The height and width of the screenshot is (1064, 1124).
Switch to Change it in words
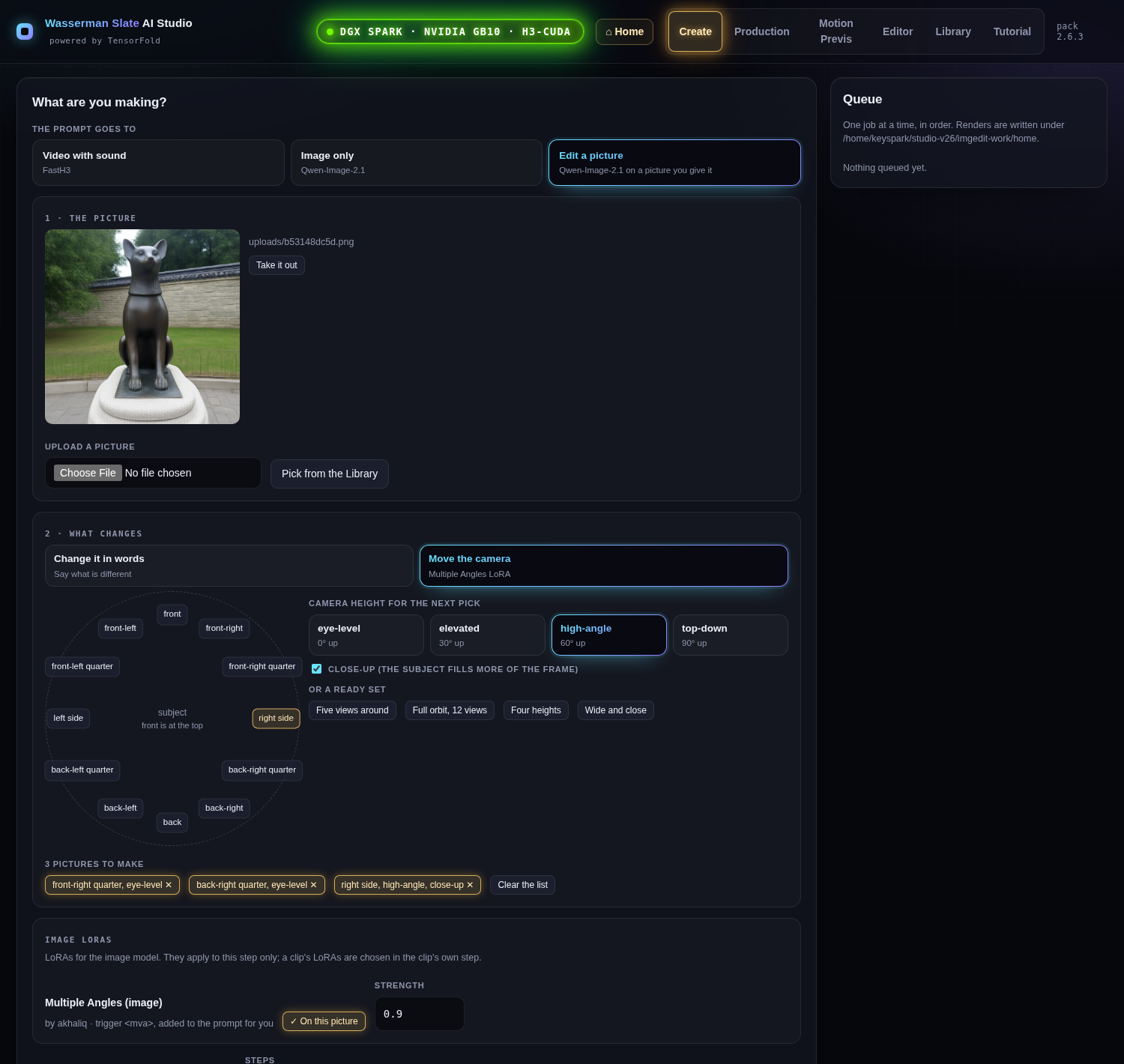tap(229, 566)
